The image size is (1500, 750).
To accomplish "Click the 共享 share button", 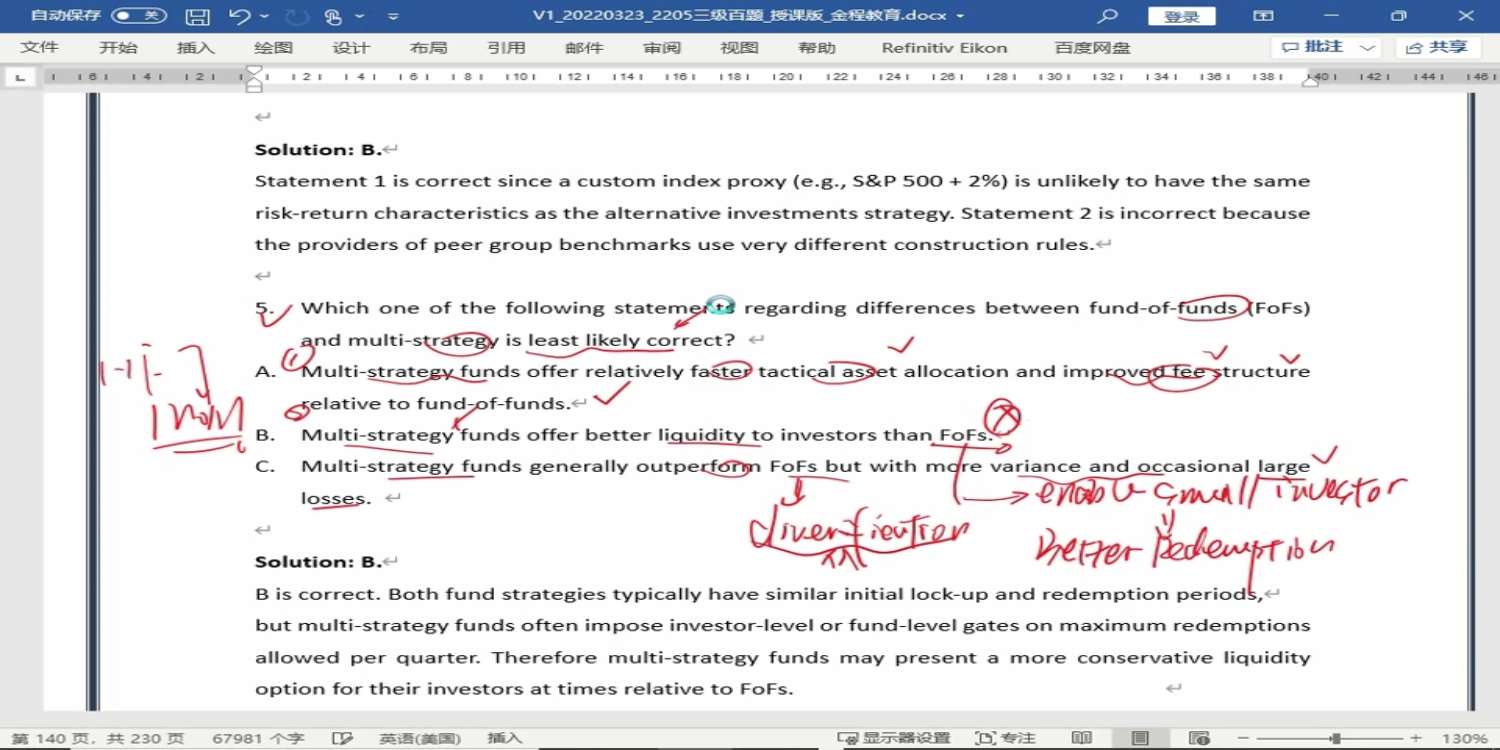I will [1438, 47].
